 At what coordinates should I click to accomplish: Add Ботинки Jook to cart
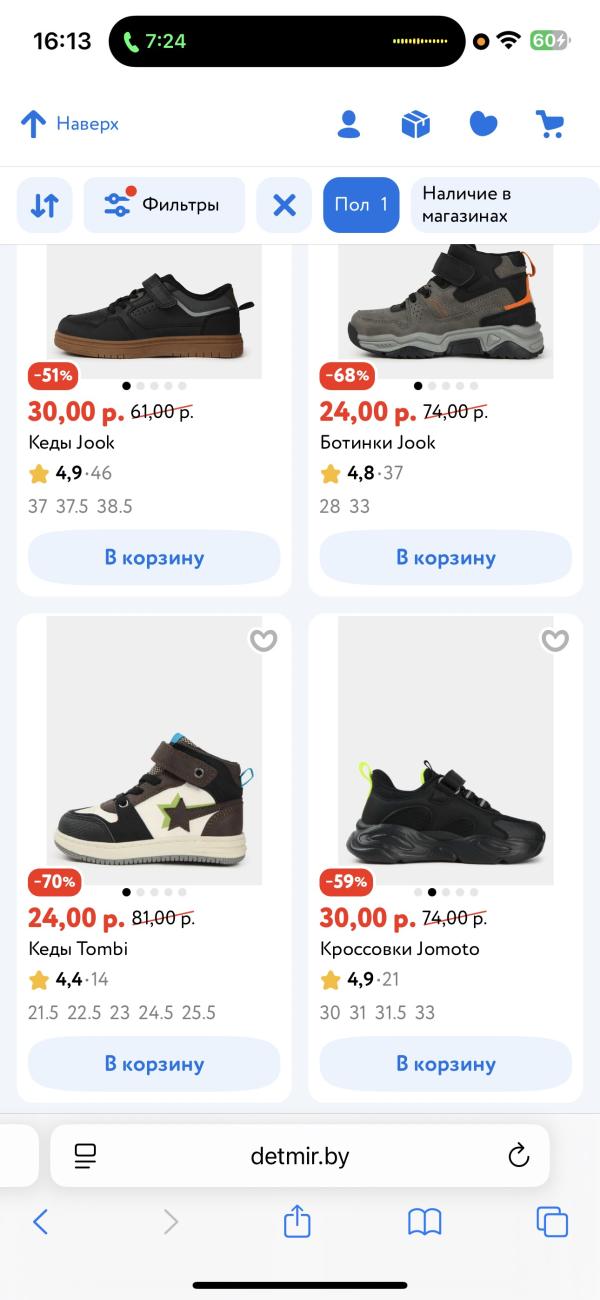tap(445, 558)
